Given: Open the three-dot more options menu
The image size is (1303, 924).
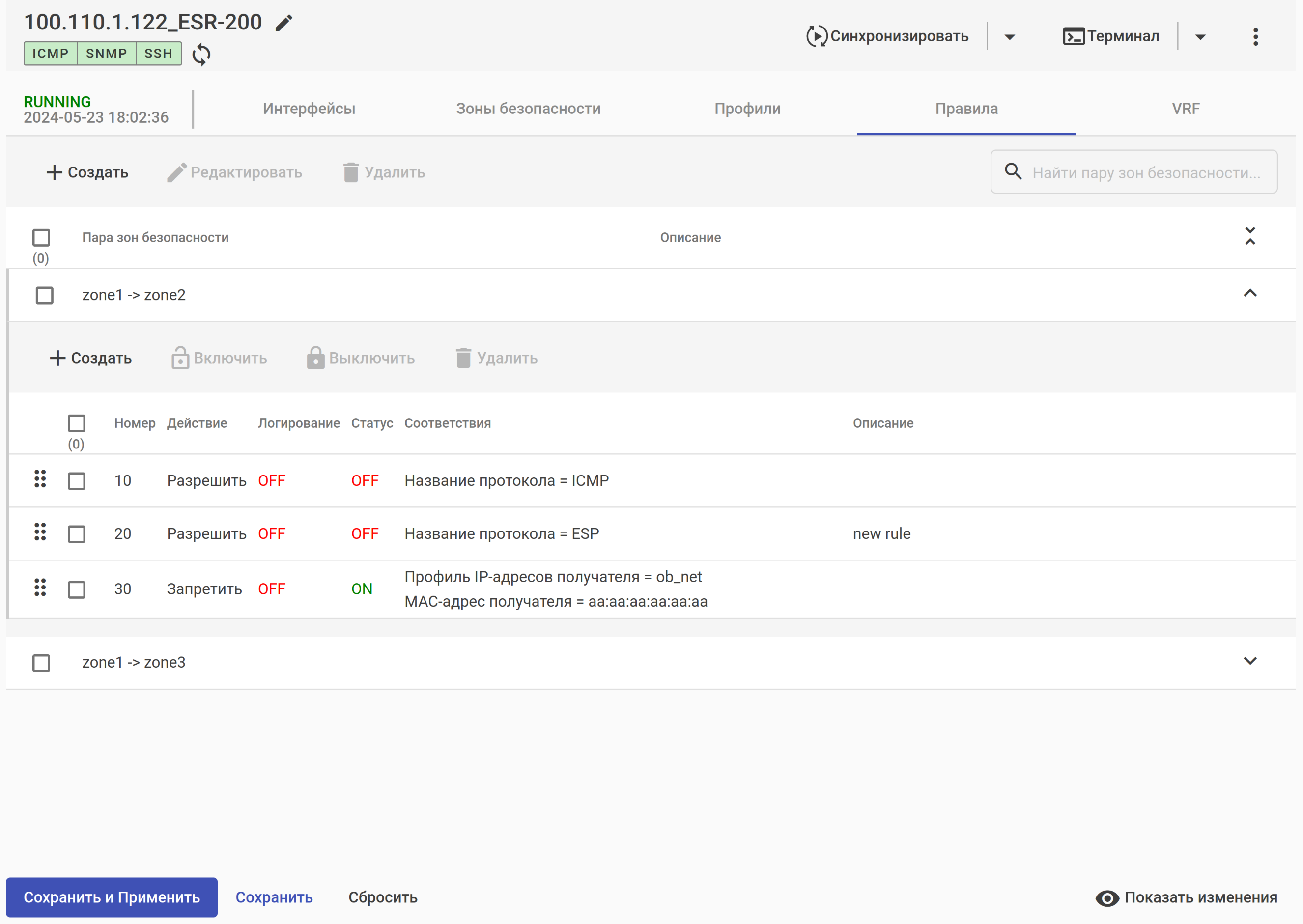Looking at the screenshot, I should 1255,37.
